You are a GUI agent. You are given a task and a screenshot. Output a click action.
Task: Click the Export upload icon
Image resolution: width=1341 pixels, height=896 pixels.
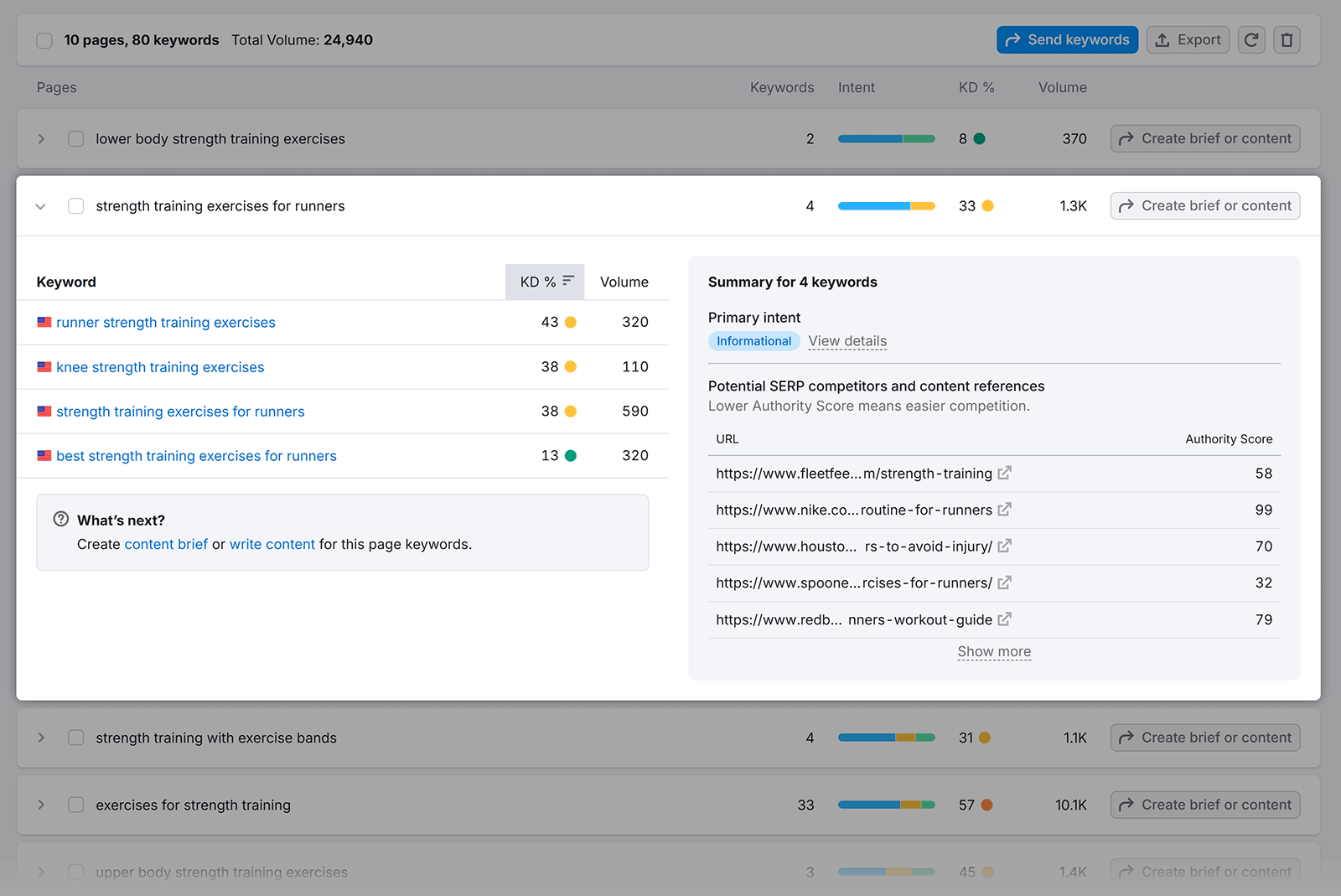coord(1162,39)
